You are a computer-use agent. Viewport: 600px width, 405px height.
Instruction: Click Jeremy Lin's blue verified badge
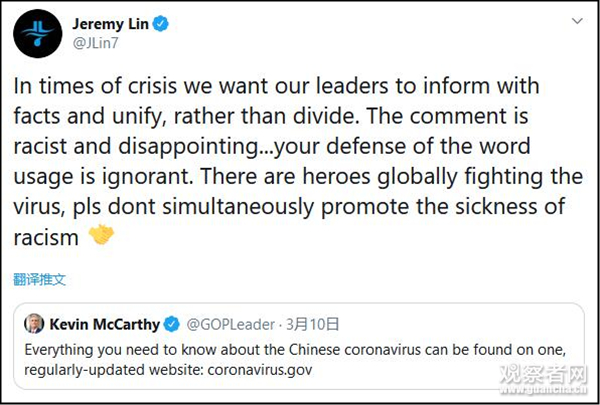(161, 23)
